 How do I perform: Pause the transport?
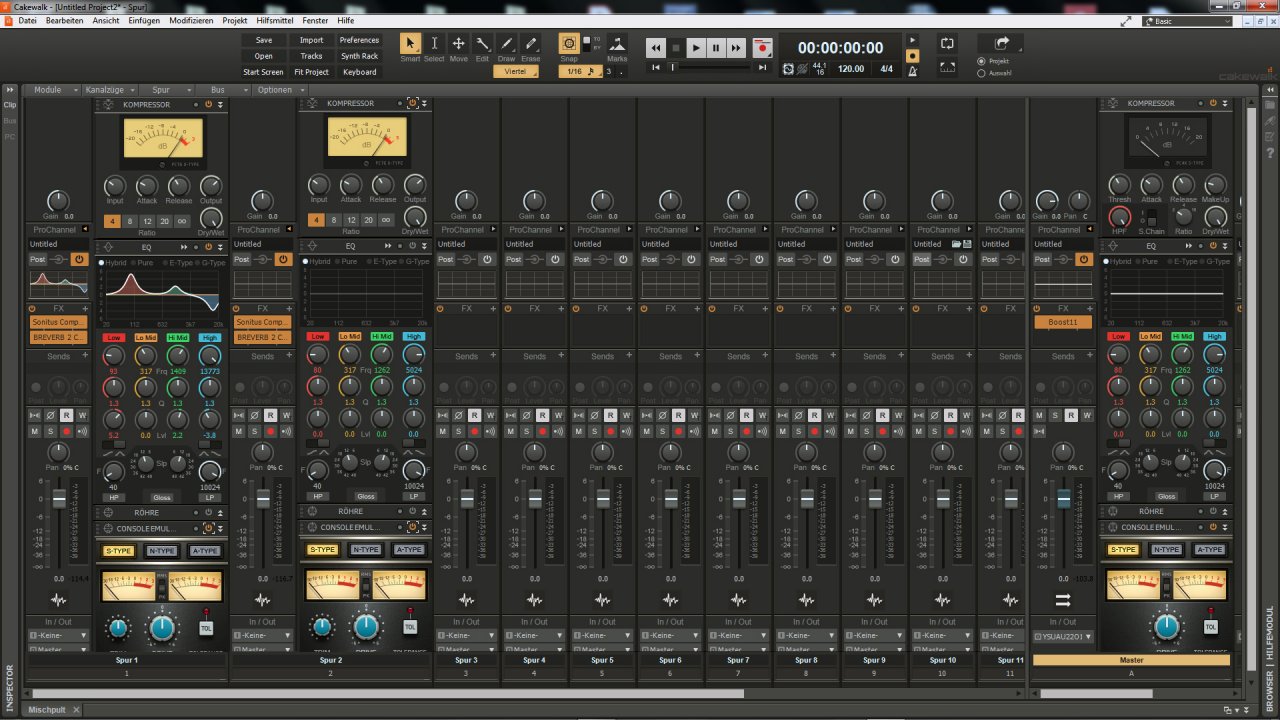[x=717, y=47]
